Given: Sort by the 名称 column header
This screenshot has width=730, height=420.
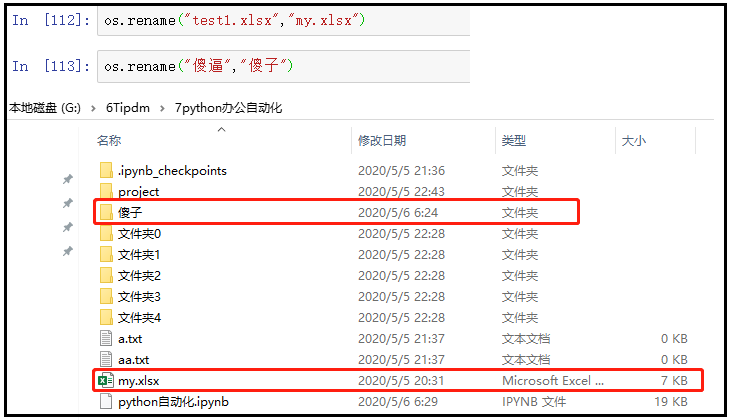Looking at the screenshot, I should pos(109,140).
